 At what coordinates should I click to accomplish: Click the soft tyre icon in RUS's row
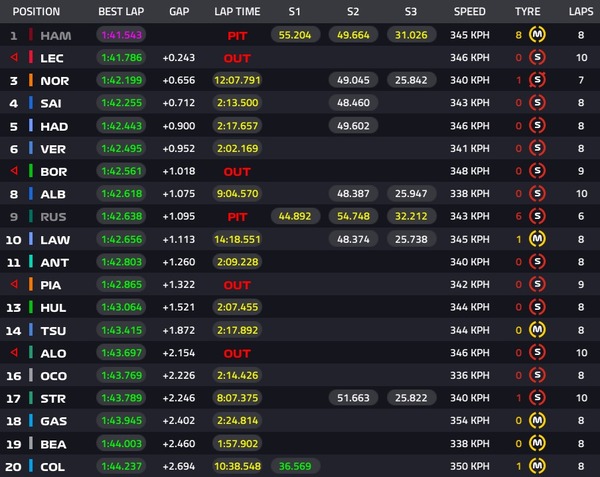[x=537, y=216]
